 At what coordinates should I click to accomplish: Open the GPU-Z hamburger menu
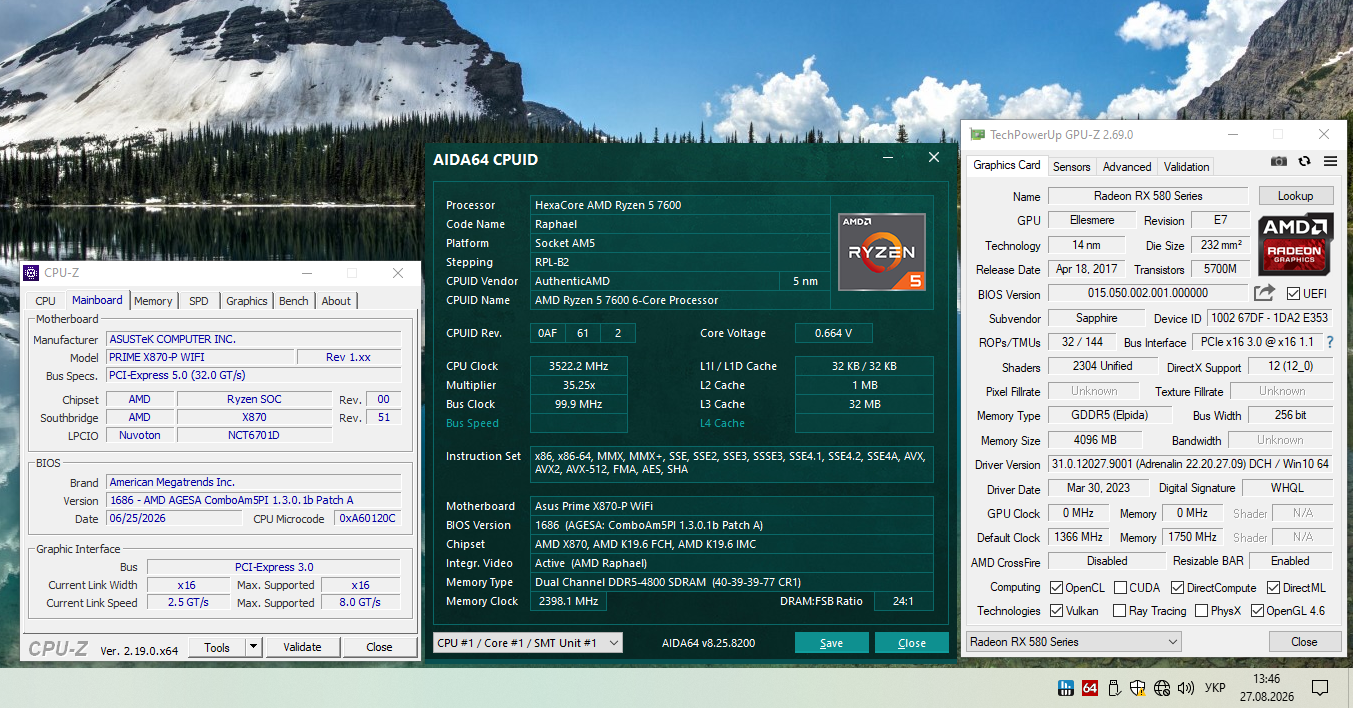pos(1330,161)
